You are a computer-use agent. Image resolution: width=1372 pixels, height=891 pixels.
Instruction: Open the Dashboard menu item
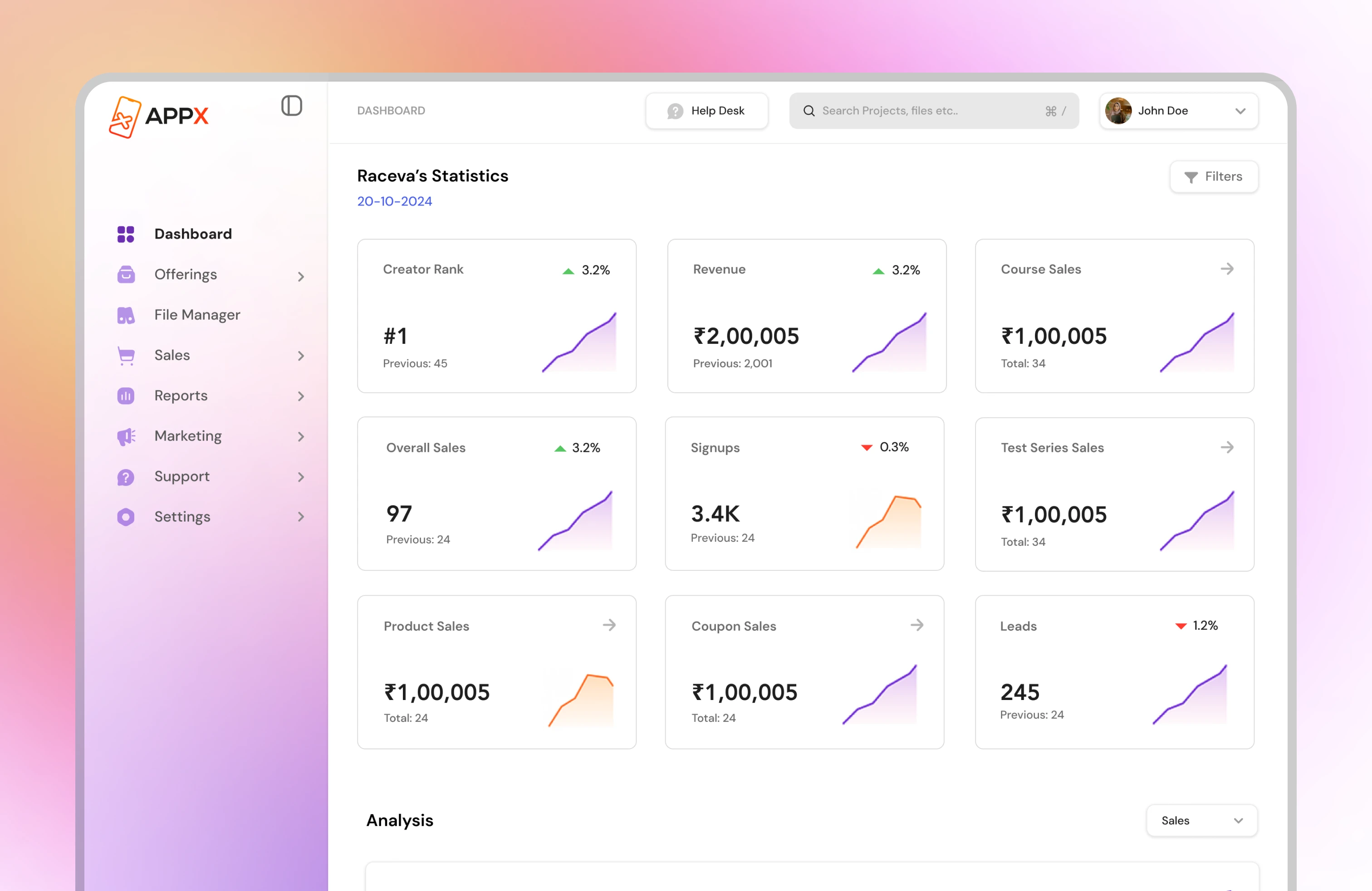(x=193, y=234)
